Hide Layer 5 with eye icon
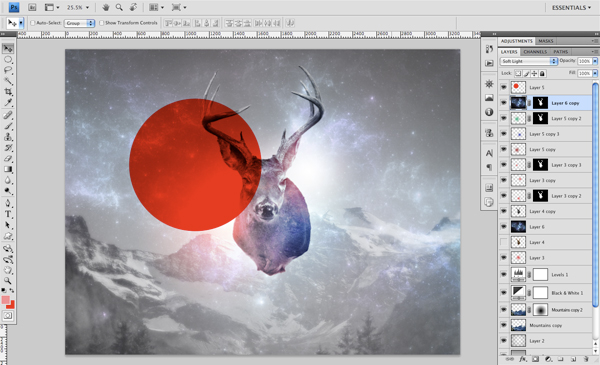Image resolution: width=600 pixels, height=365 pixels. [504, 87]
